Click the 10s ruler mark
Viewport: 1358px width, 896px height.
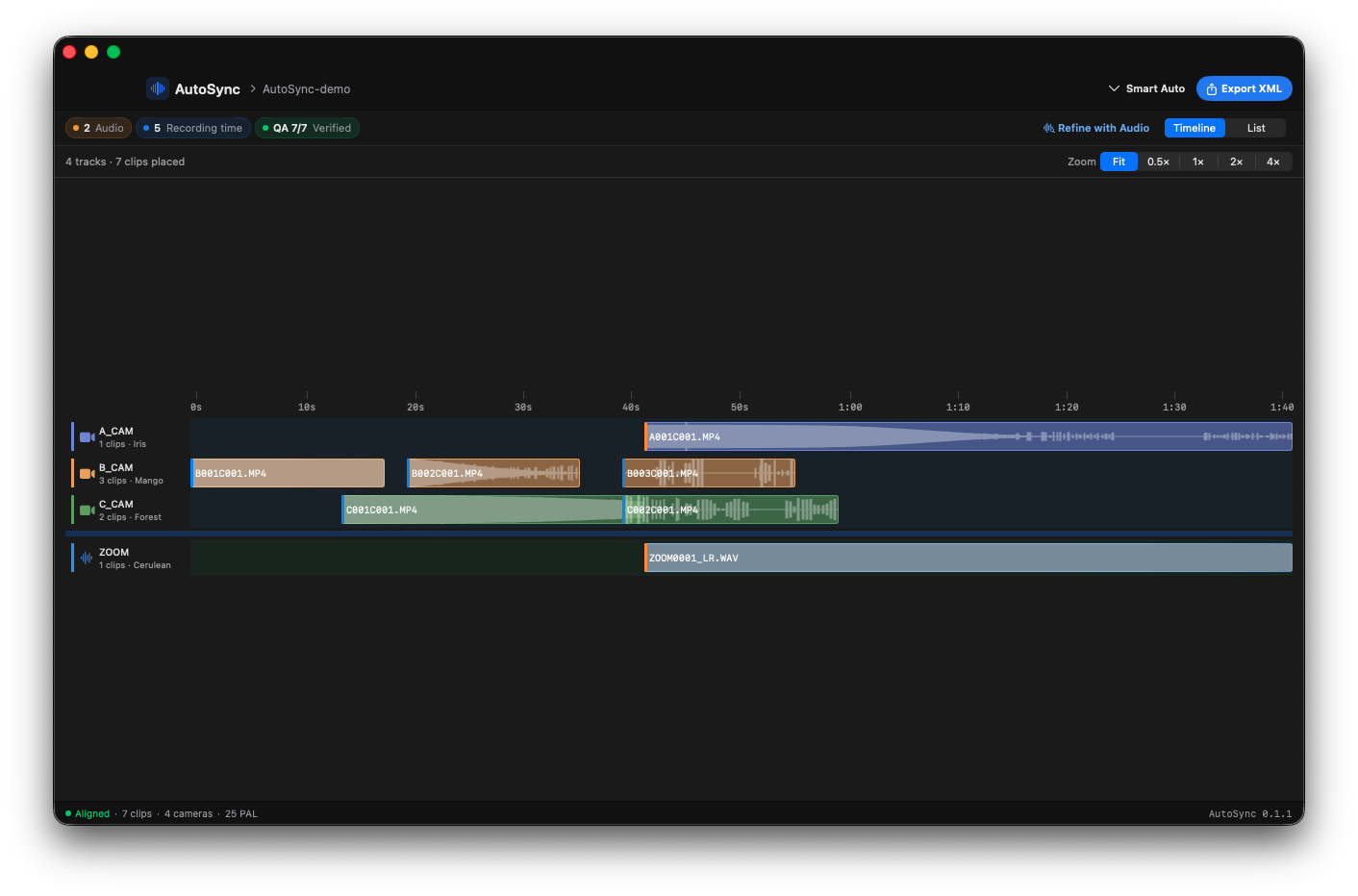307,407
